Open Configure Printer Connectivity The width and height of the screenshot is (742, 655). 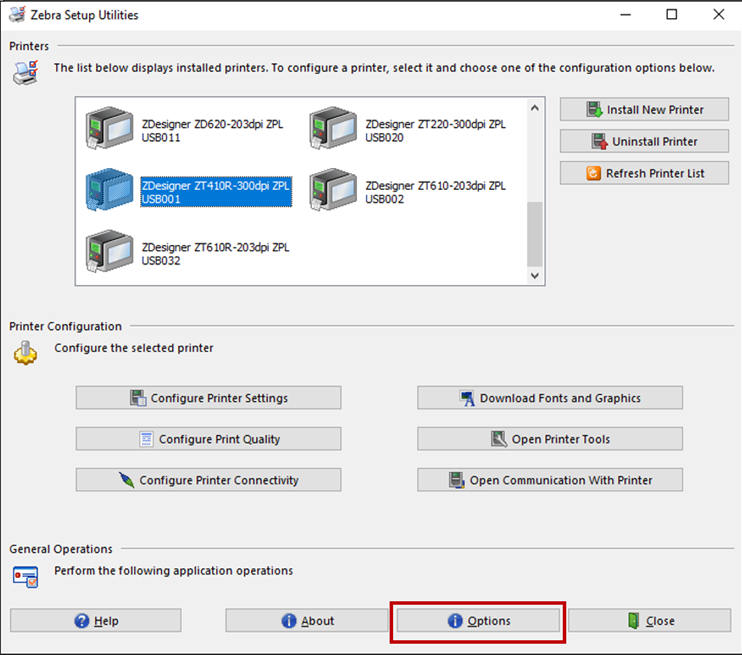tap(208, 480)
